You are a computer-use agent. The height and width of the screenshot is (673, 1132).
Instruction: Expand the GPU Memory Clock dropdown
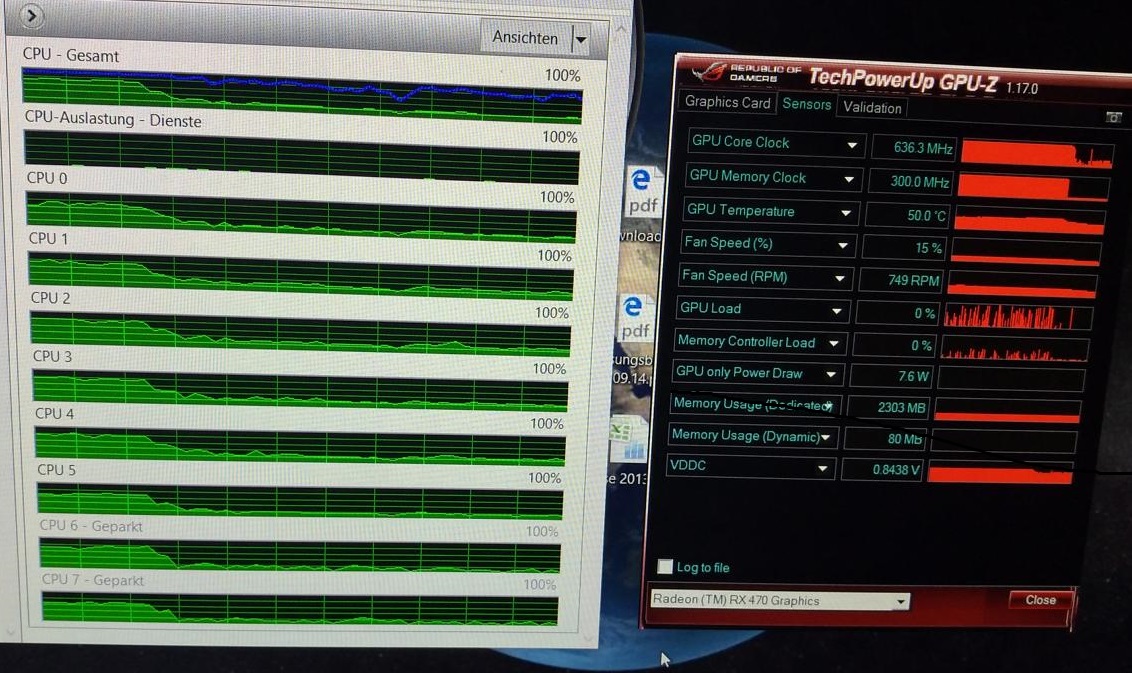pyautogui.click(x=850, y=179)
